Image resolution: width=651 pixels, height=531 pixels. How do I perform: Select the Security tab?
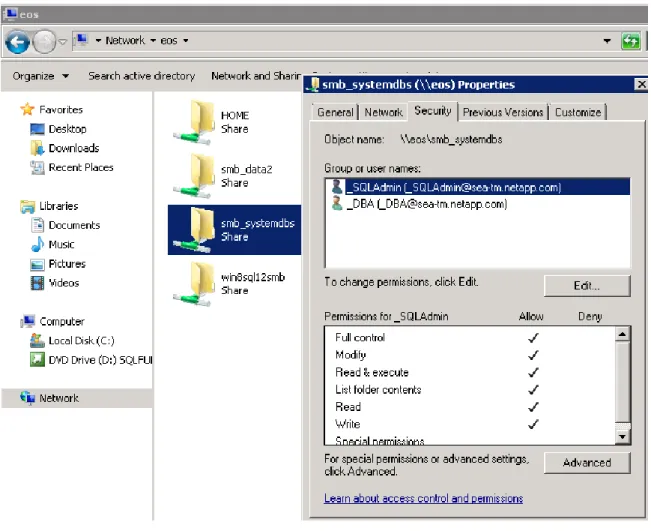pos(433,111)
